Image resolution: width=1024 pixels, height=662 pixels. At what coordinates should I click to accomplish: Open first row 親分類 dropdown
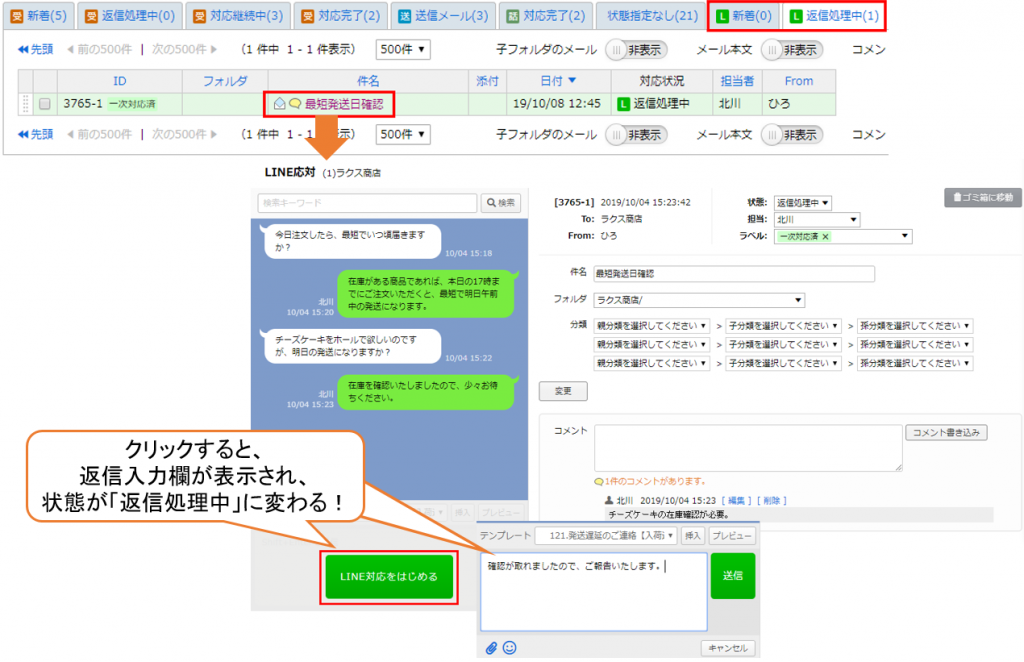coord(651,326)
